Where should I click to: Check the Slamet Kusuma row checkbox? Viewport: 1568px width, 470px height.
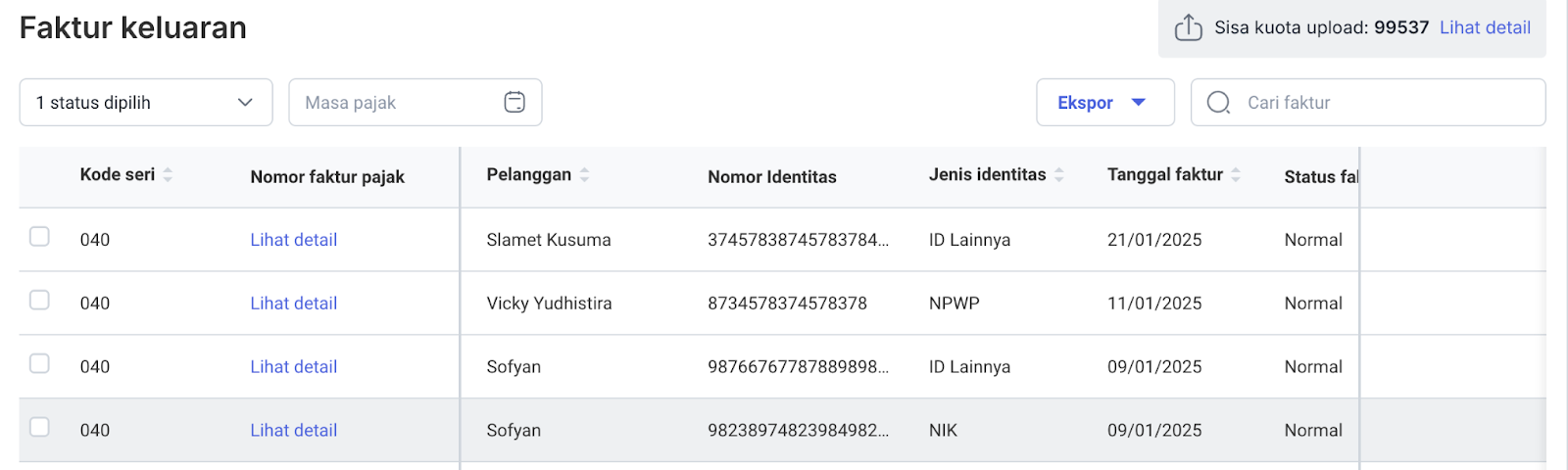39,236
